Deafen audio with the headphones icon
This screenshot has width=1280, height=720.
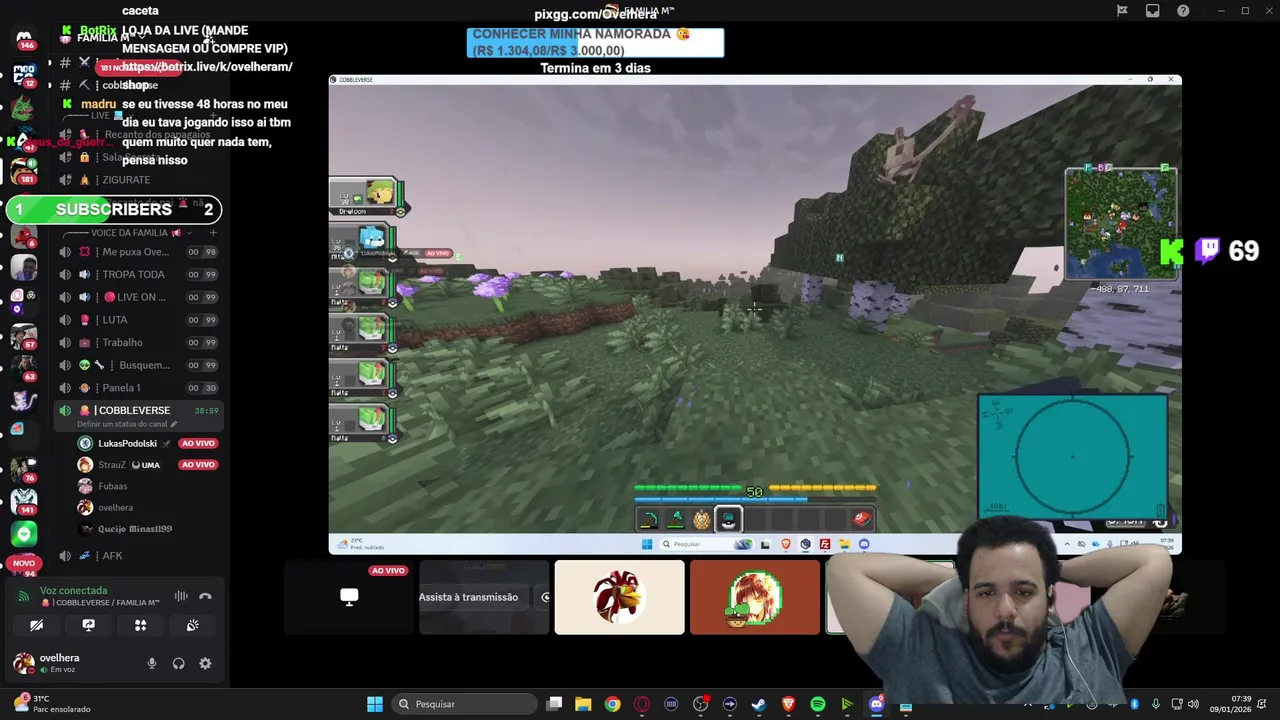point(178,663)
